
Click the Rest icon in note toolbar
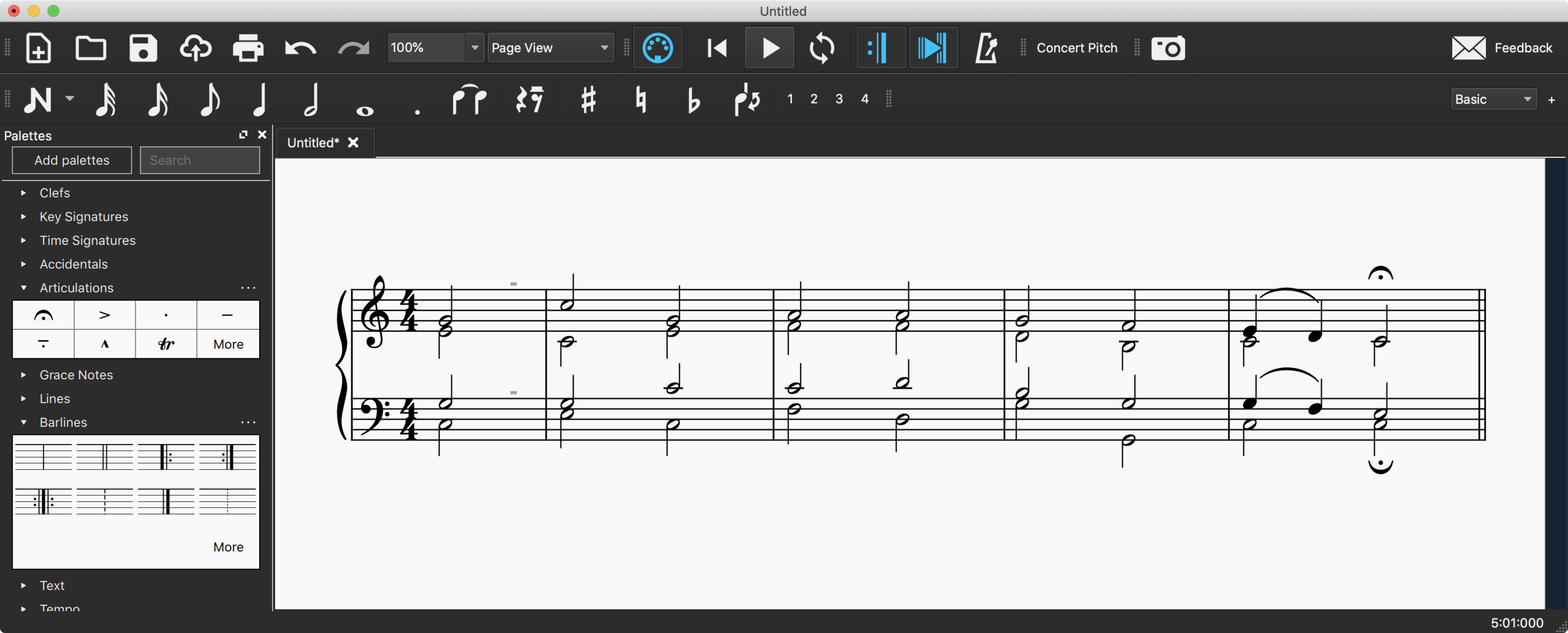[530, 100]
